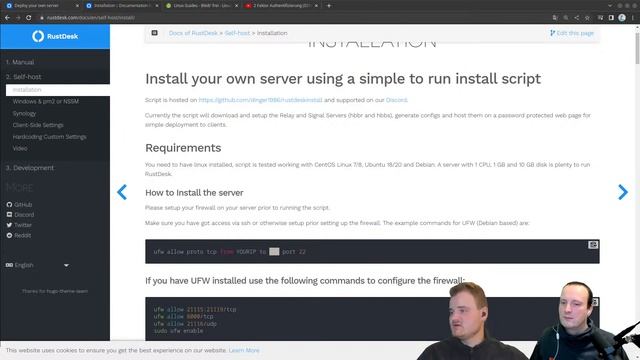
Task: Open '2. Self-host' sidebar section
Action: coord(24,77)
